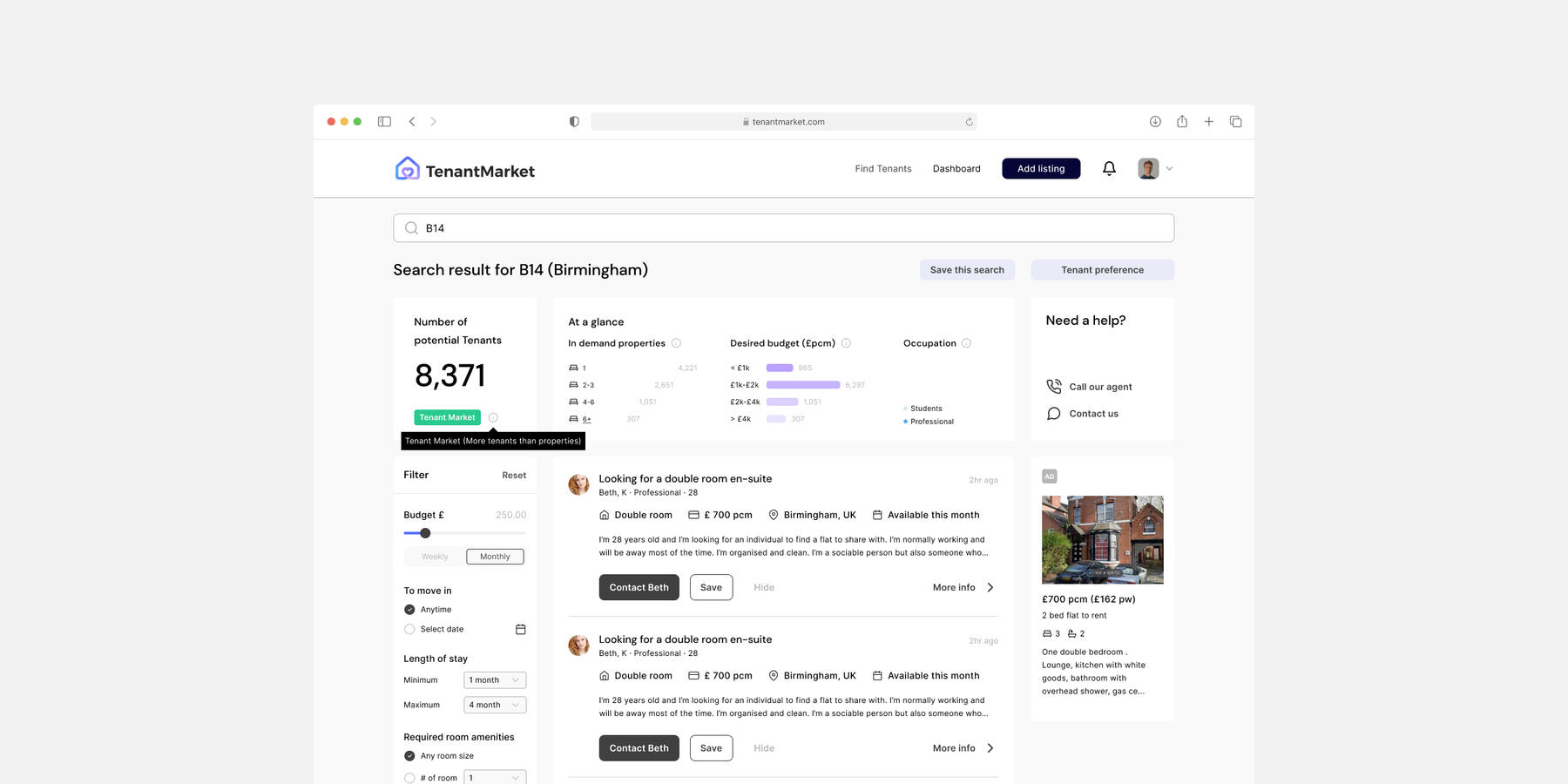Click the Contact Beth button
Image resolution: width=1568 pixels, height=784 pixels.
pyautogui.click(x=639, y=586)
